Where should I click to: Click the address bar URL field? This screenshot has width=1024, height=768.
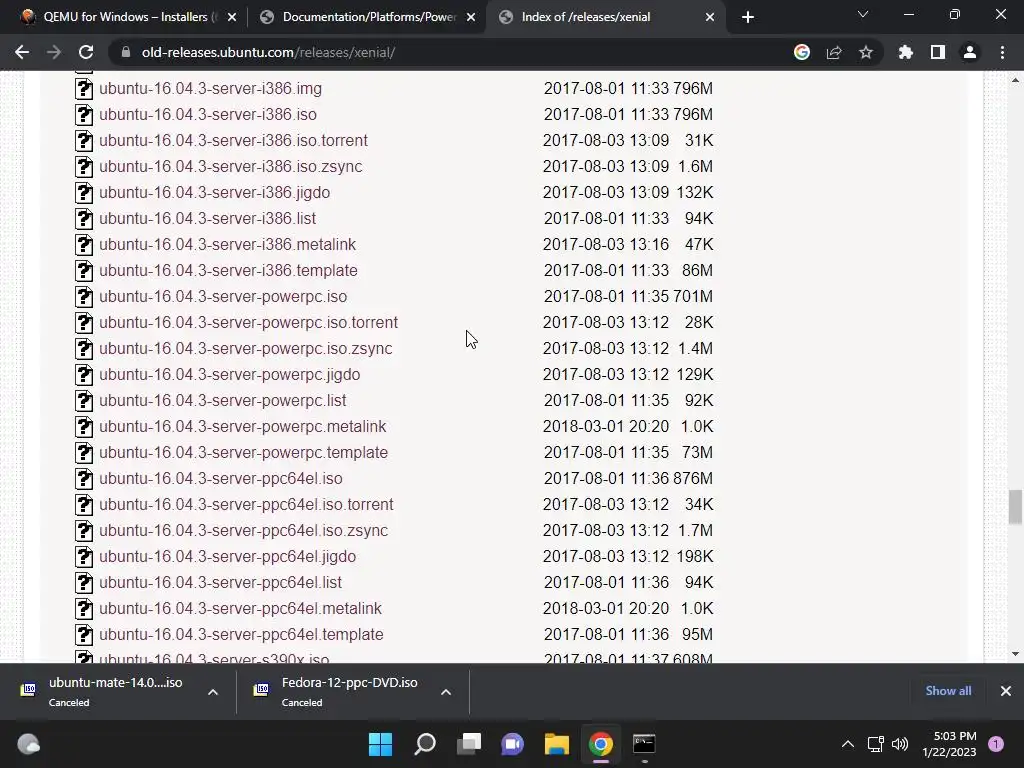point(457,52)
